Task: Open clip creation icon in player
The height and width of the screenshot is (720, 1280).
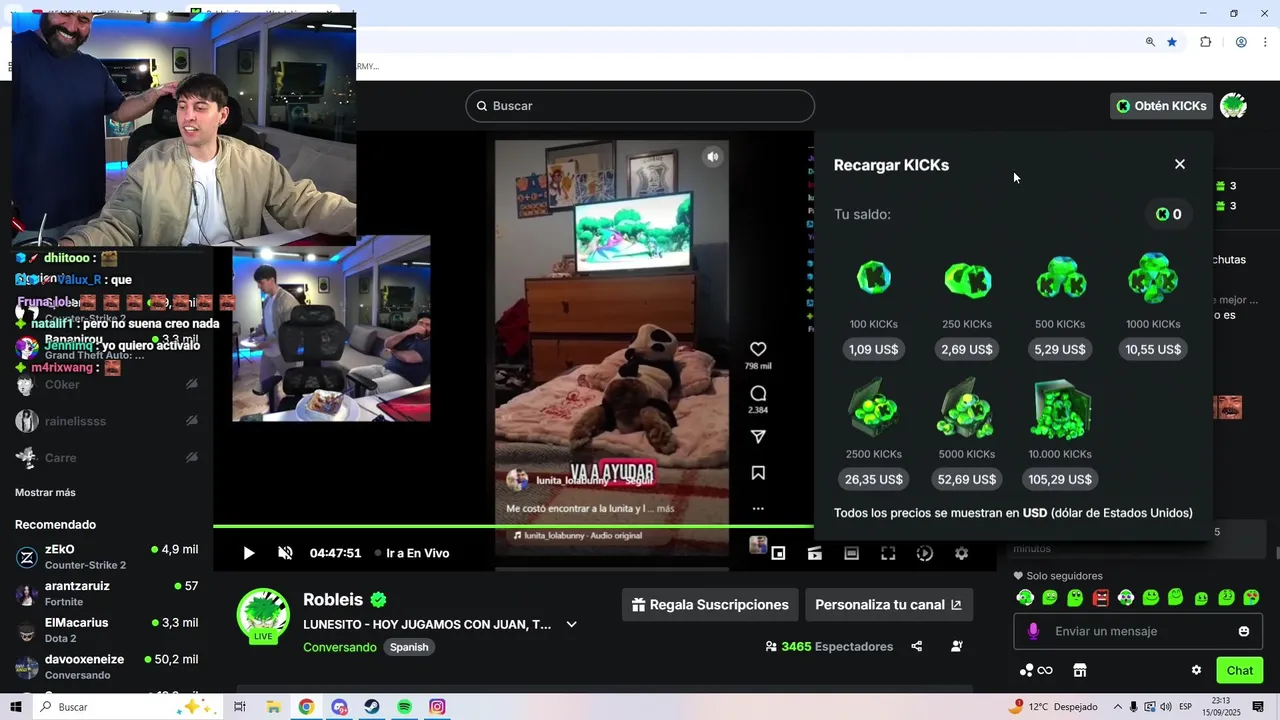Action: point(815,553)
